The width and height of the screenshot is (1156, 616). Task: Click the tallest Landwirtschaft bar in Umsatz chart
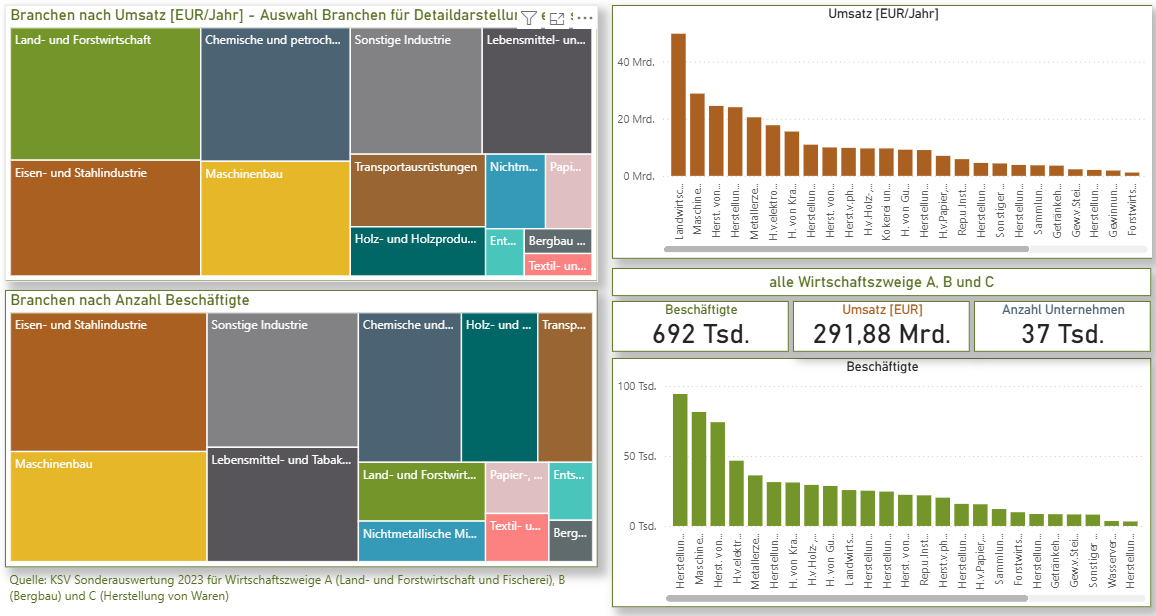point(678,105)
